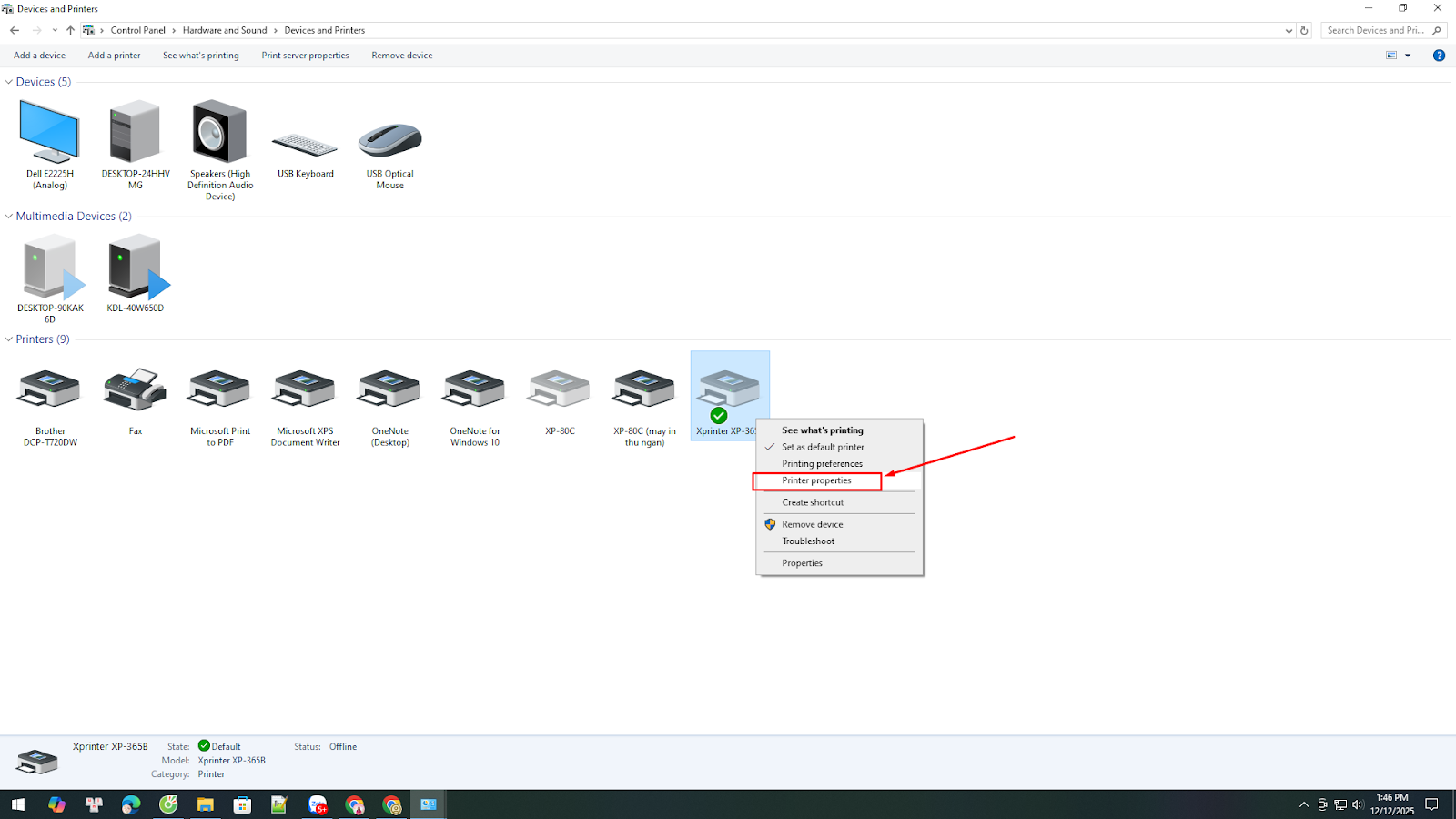Click the Fax device icon
This screenshot has height=819, width=1456.
pos(135,389)
